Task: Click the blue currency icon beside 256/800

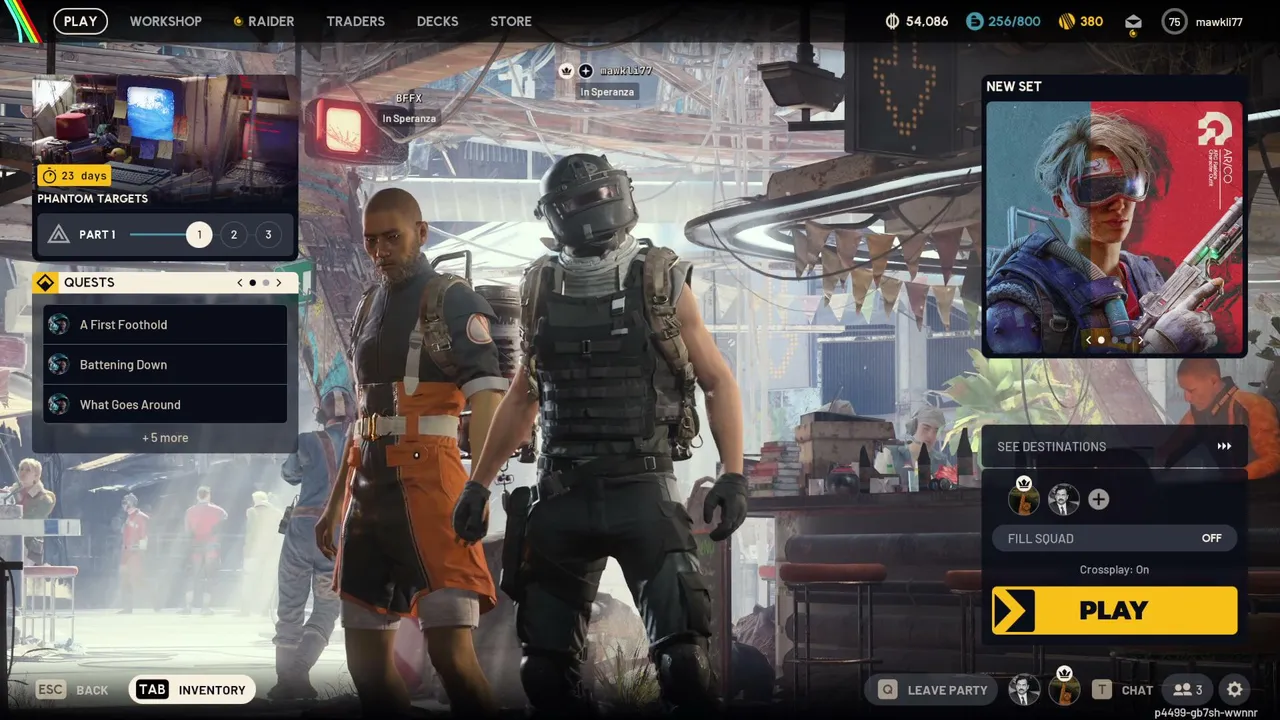Action: click(x=974, y=21)
